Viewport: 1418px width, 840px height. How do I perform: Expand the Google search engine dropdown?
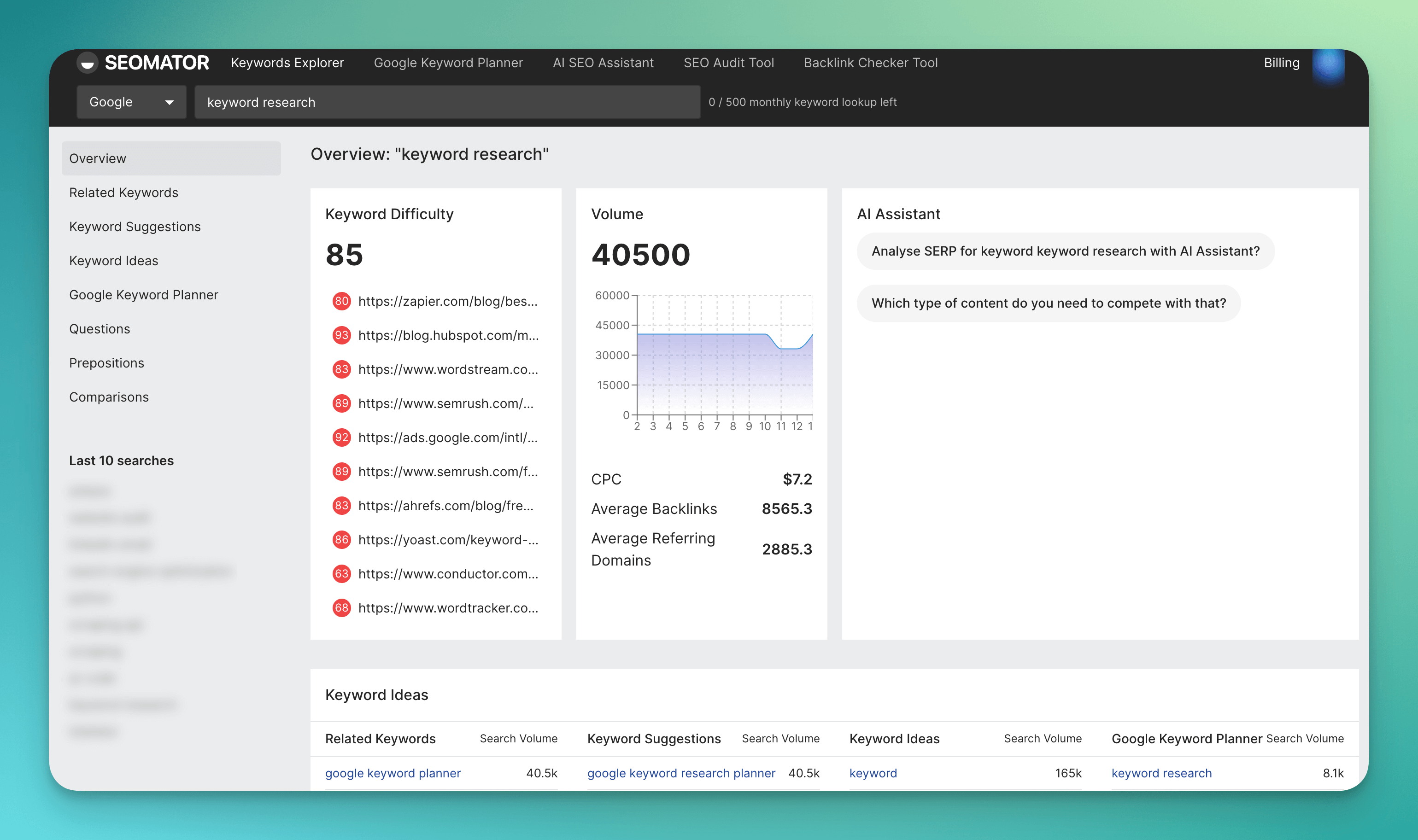click(131, 102)
